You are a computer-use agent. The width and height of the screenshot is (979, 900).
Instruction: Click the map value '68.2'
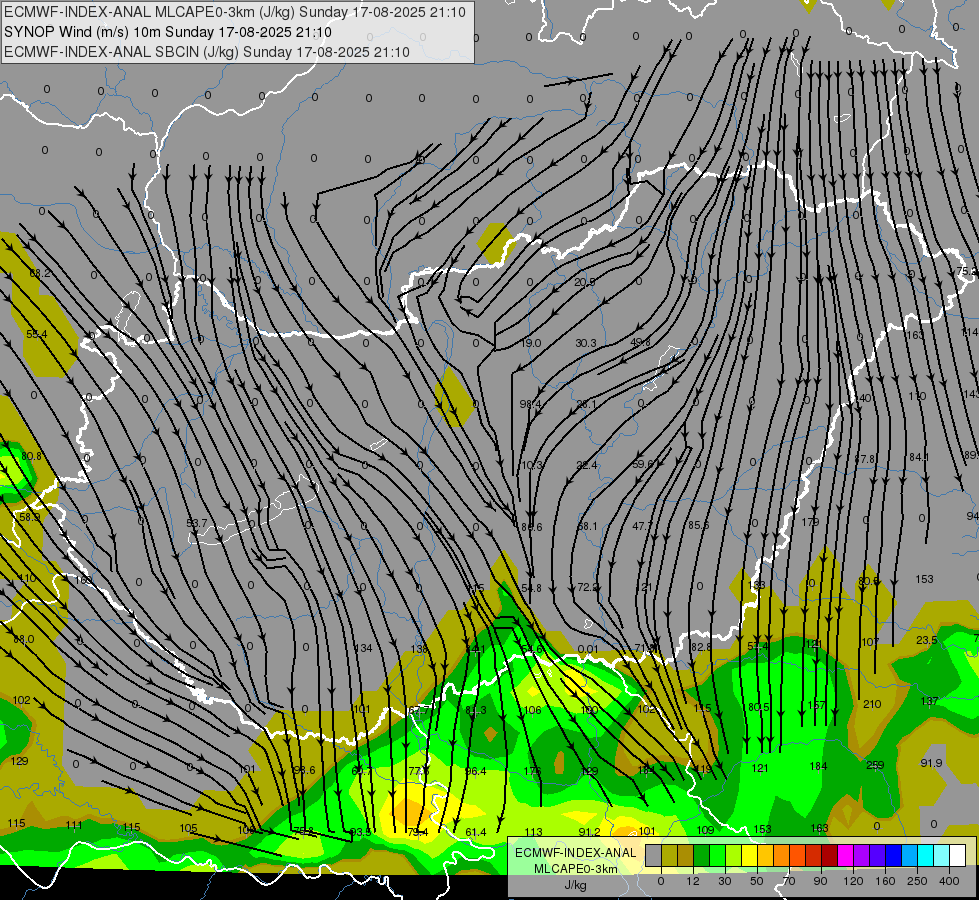pos(40,273)
